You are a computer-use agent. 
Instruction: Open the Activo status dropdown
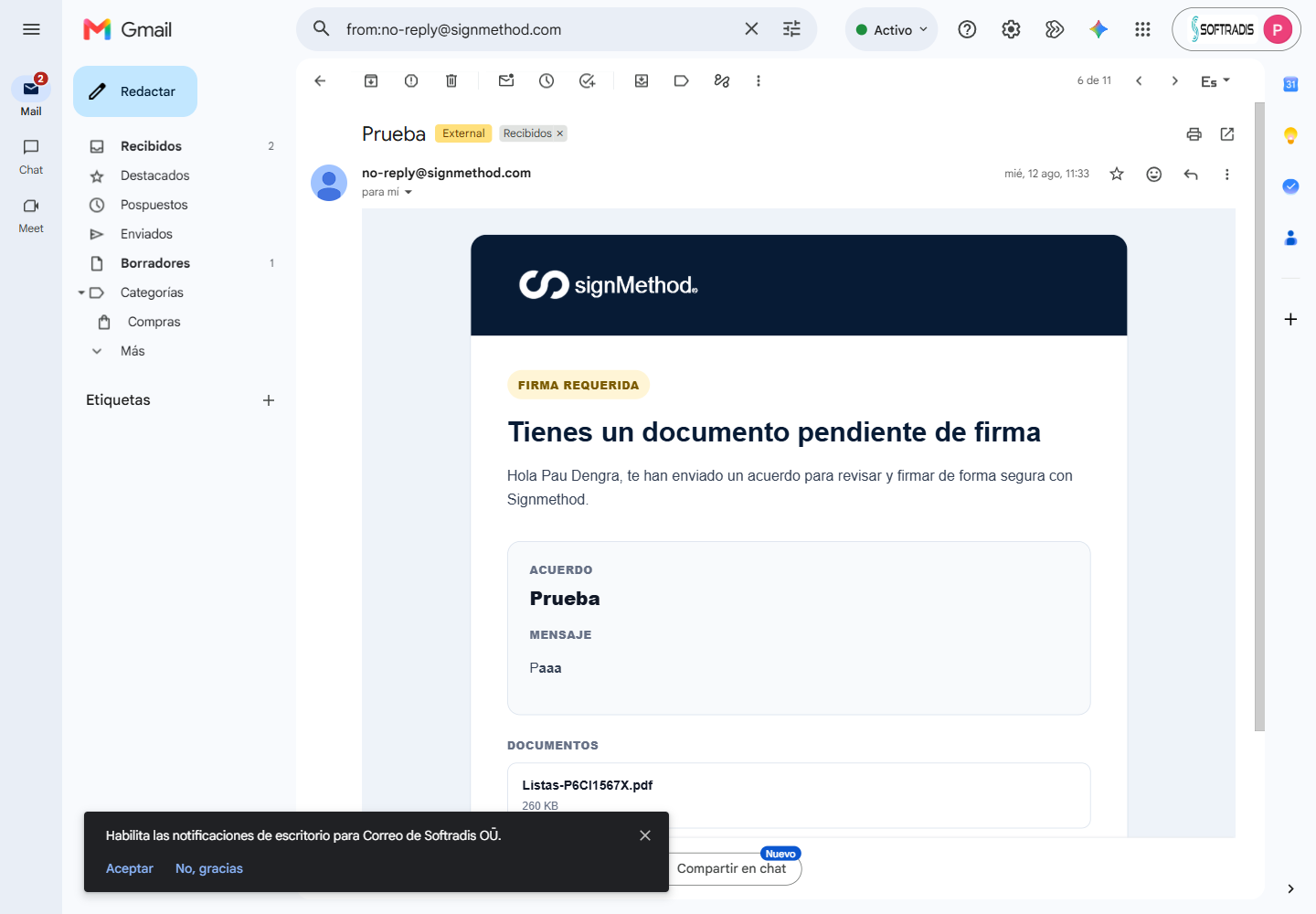[892, 29]
